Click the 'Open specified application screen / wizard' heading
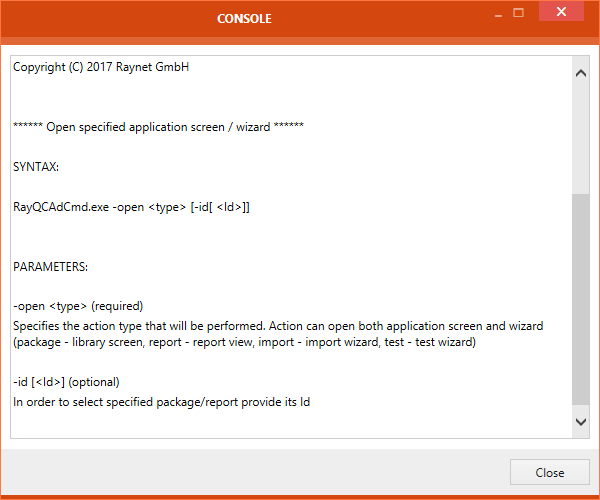 (158, 127)
